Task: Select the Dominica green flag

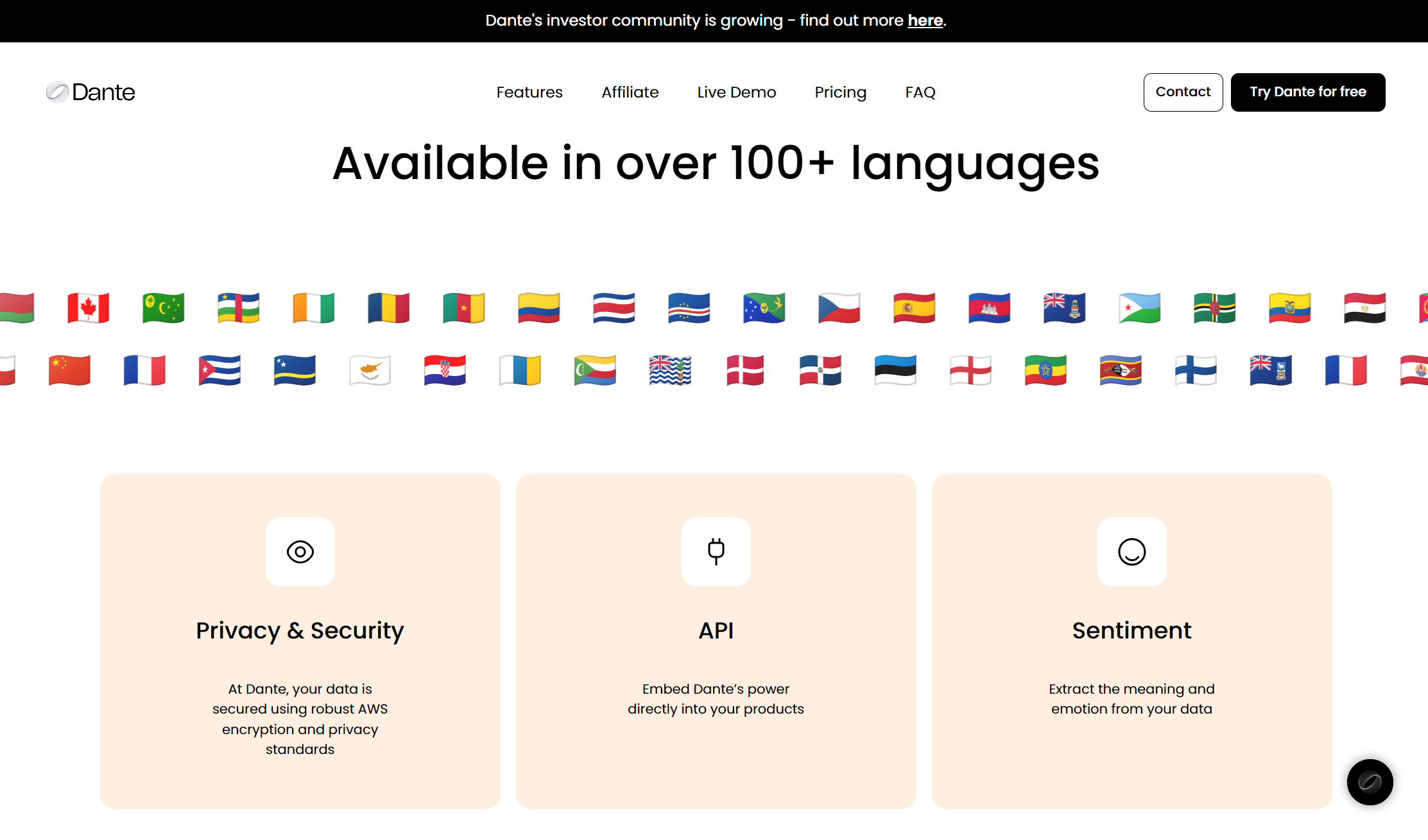Action: pos(1215,308)
